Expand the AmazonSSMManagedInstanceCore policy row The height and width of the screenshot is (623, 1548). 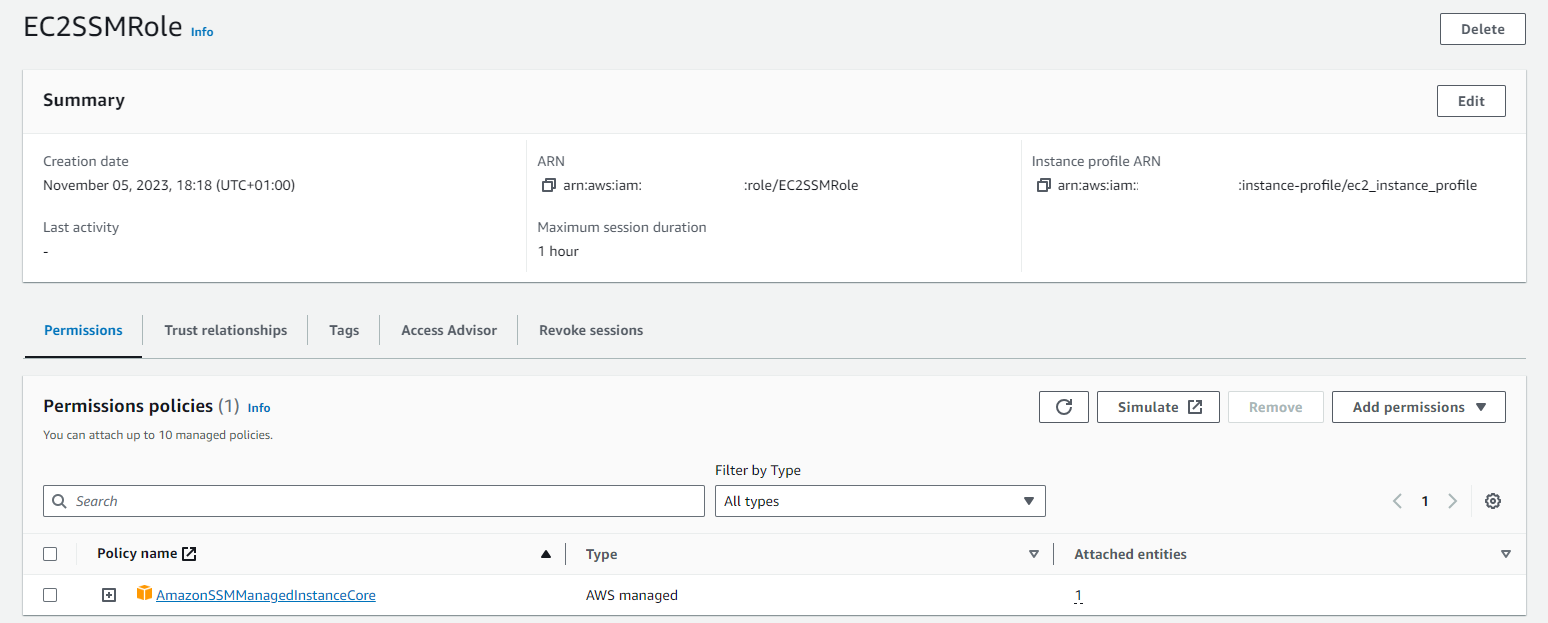[x=109, y=595]
